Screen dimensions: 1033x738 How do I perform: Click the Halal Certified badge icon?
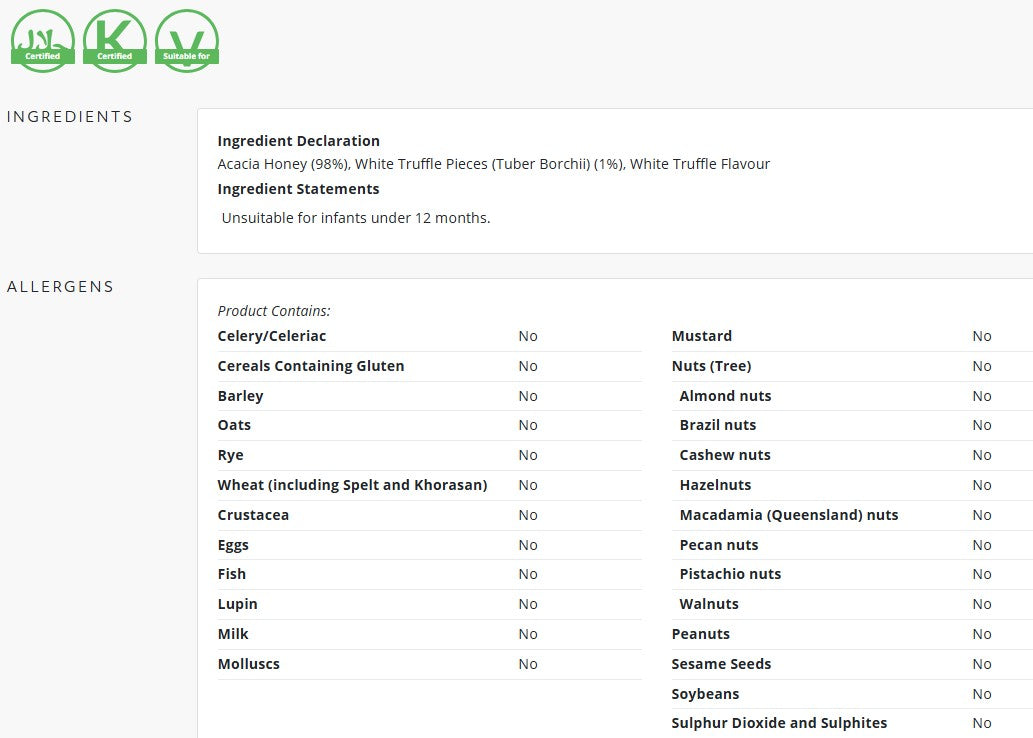click(43, 41)
